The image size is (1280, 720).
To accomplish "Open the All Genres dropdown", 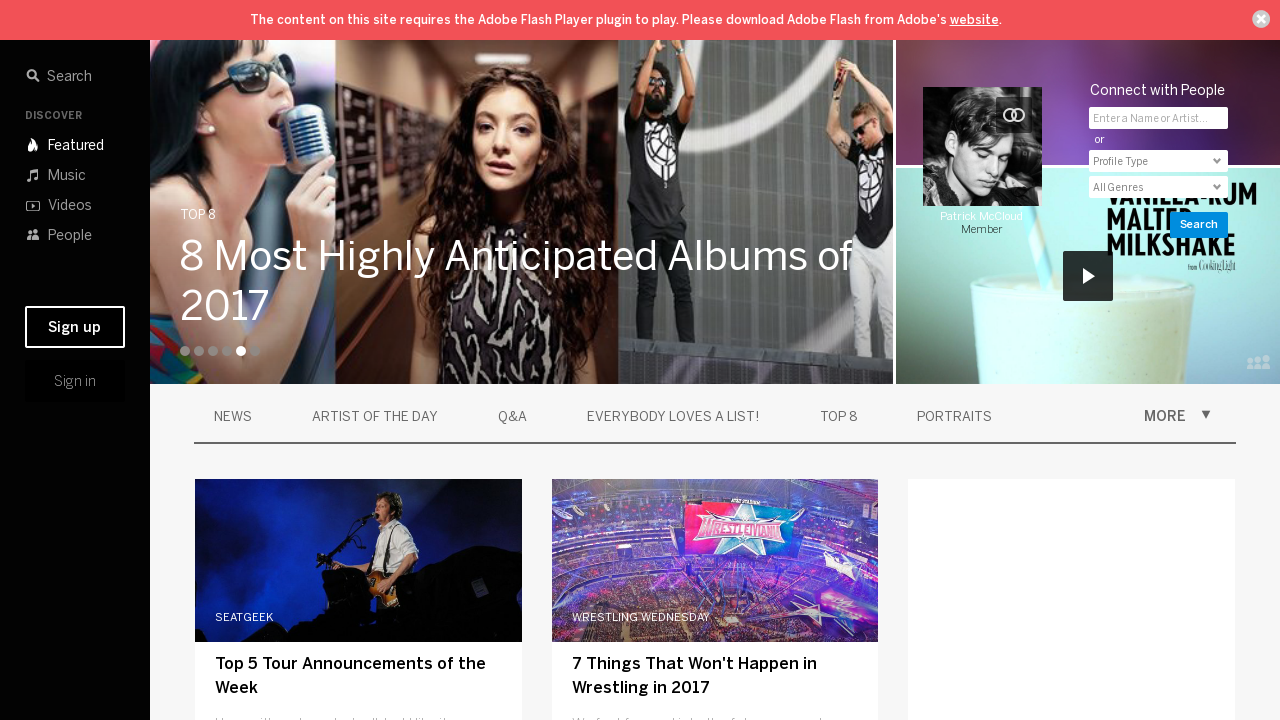I will pyautogui.click(x=1158, y=187).
